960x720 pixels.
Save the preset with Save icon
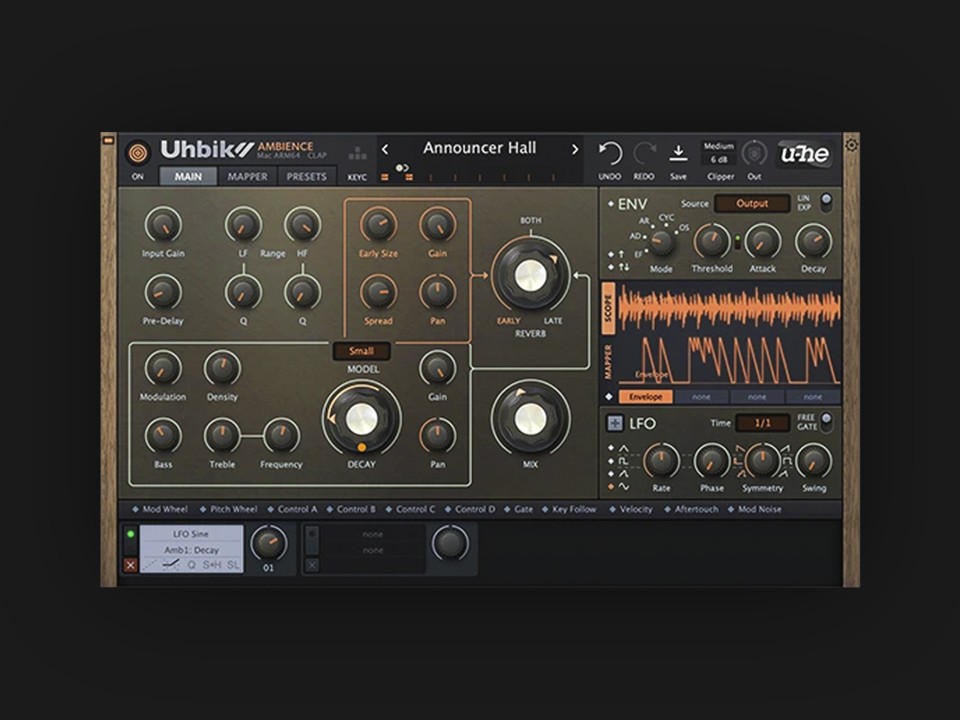point(678,153)
